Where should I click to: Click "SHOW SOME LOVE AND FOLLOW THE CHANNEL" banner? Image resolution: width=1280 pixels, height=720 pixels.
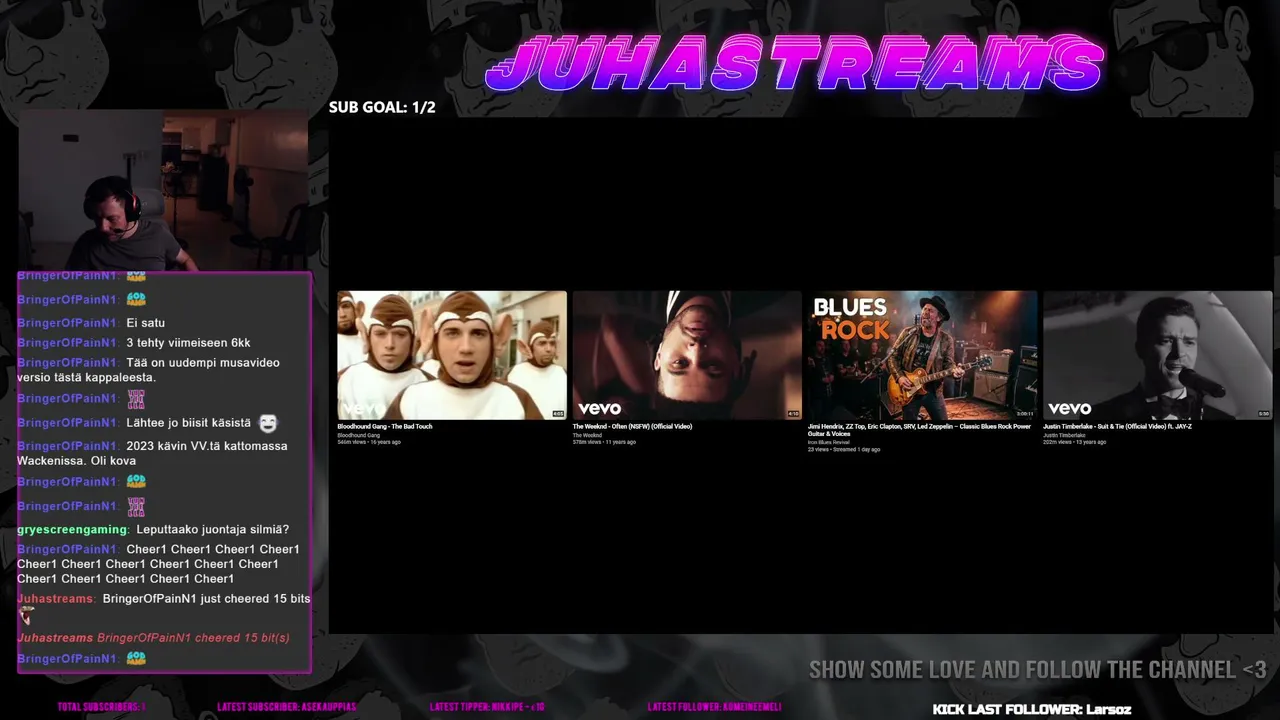[x=1037, y=670]
